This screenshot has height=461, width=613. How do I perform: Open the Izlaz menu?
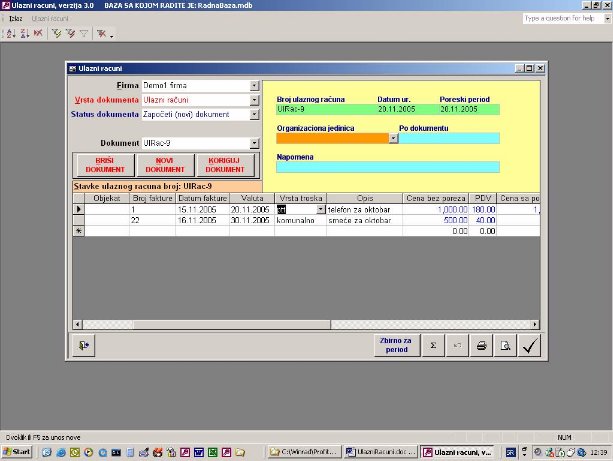(16, 19)
